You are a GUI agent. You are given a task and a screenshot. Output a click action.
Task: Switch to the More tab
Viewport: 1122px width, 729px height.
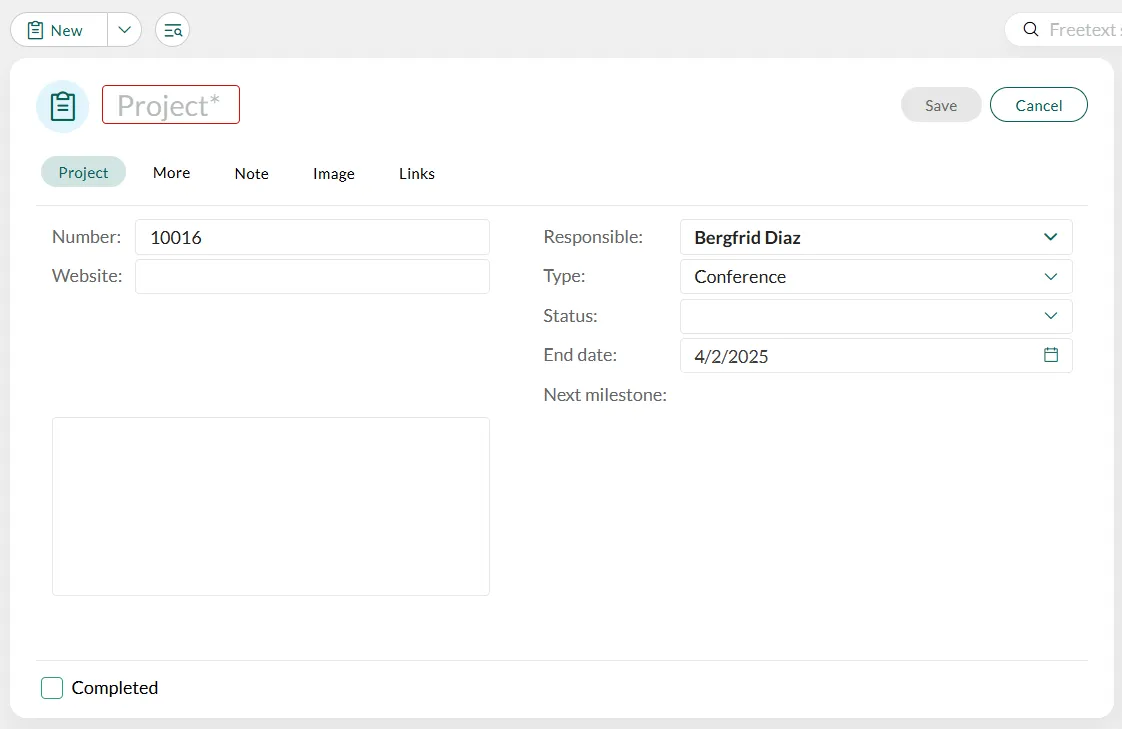pos(171,173)
